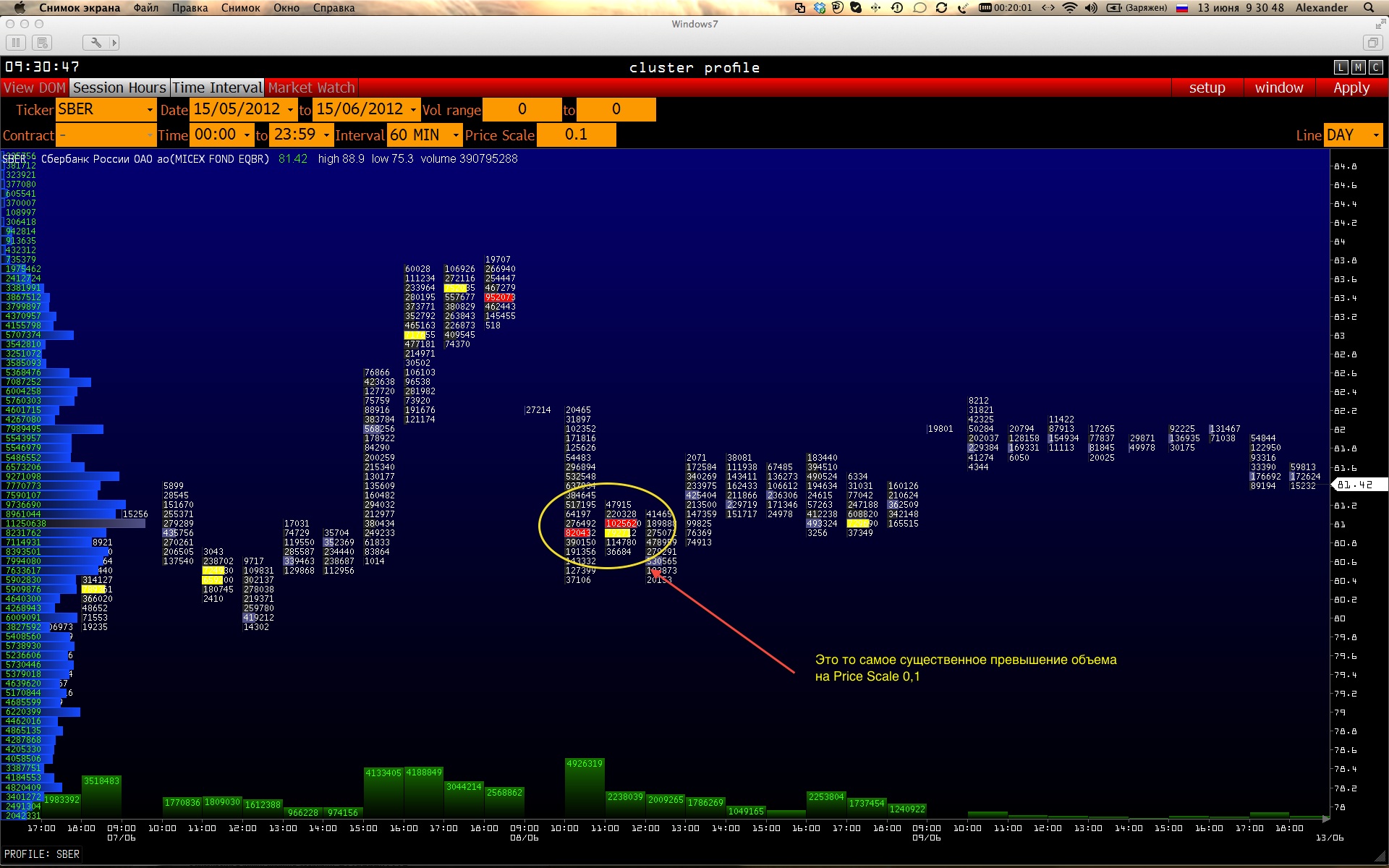Expand the Interval 60 MIN dropdown
This screenshot has width=1389, height=868.
[x=455, y=135]
